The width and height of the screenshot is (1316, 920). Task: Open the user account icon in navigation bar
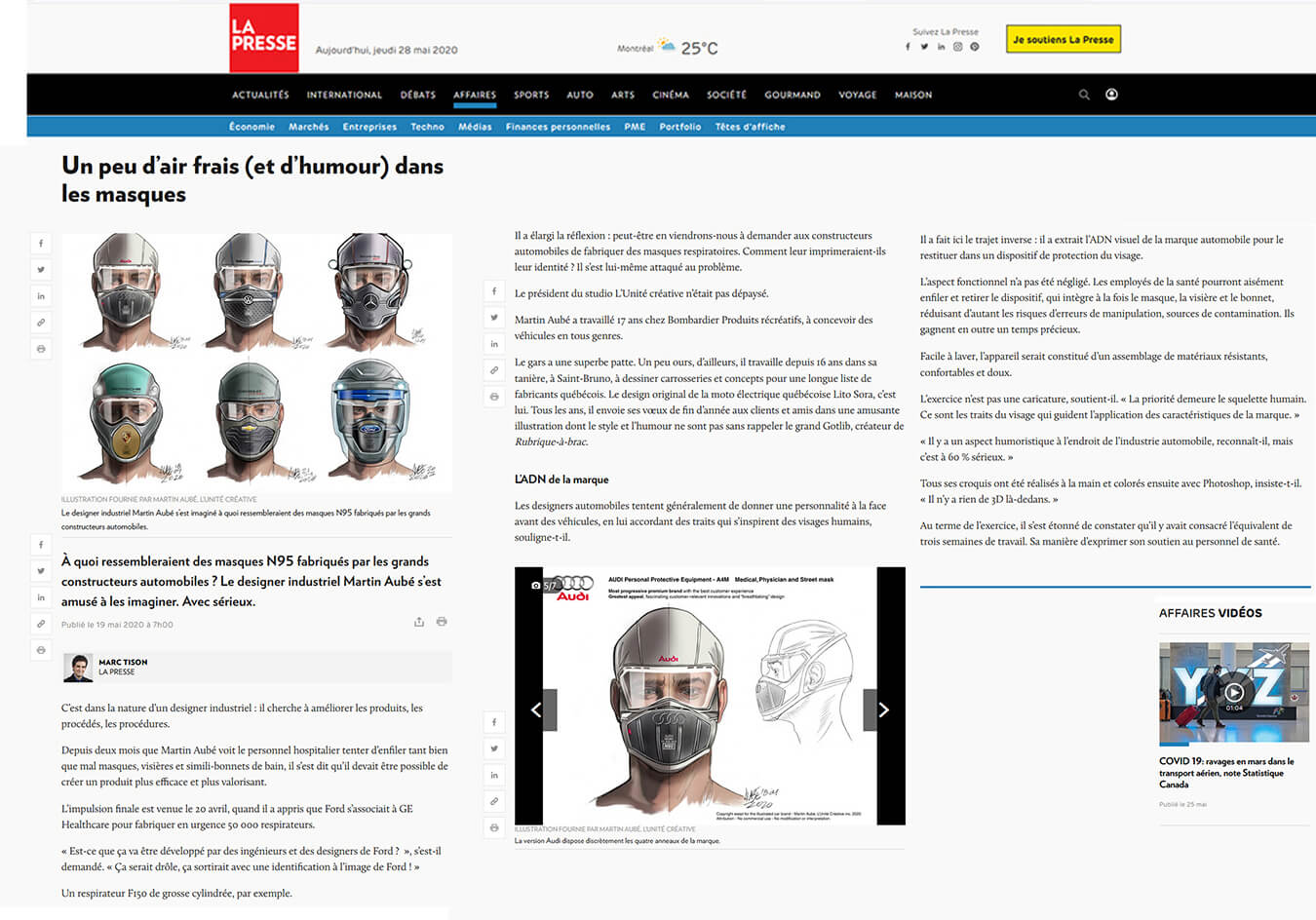pyautogui.click(x=1111, y=95)
